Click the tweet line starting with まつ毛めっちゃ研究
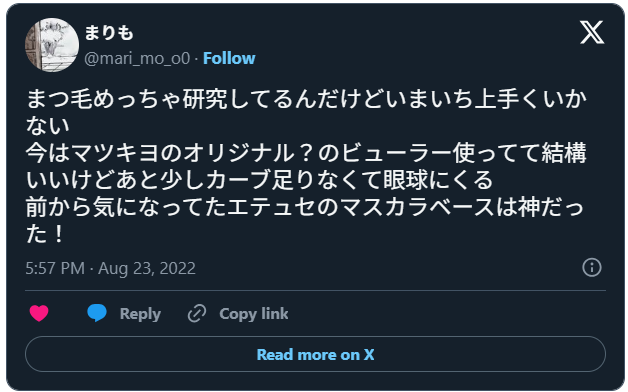The width and height of the screenshot is (628, 392). click(306, 99)
